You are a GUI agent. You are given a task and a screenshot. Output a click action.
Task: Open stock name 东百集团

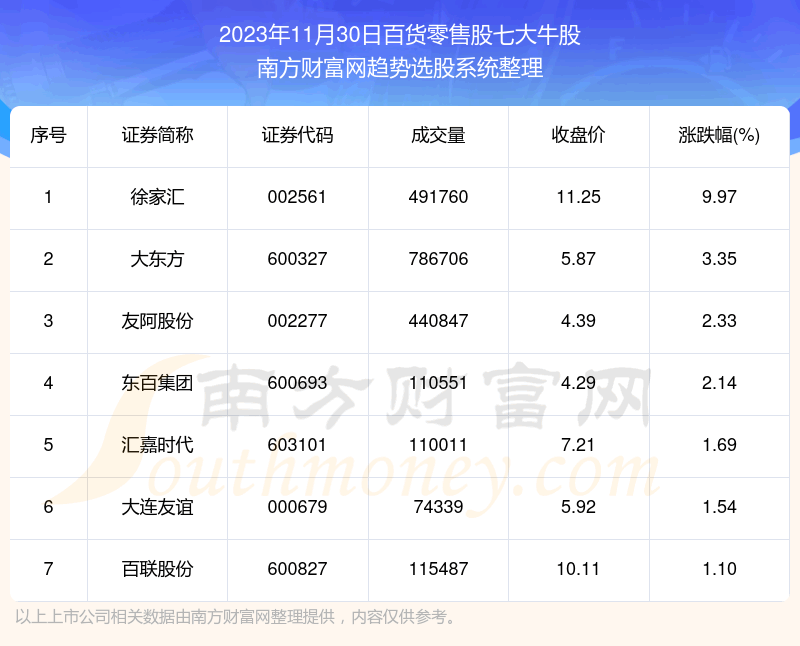(157, 383)
